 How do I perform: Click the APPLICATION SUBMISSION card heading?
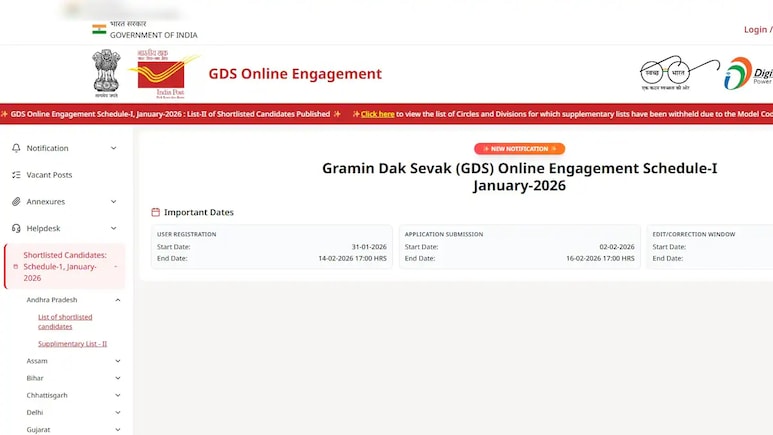(444, 234)
